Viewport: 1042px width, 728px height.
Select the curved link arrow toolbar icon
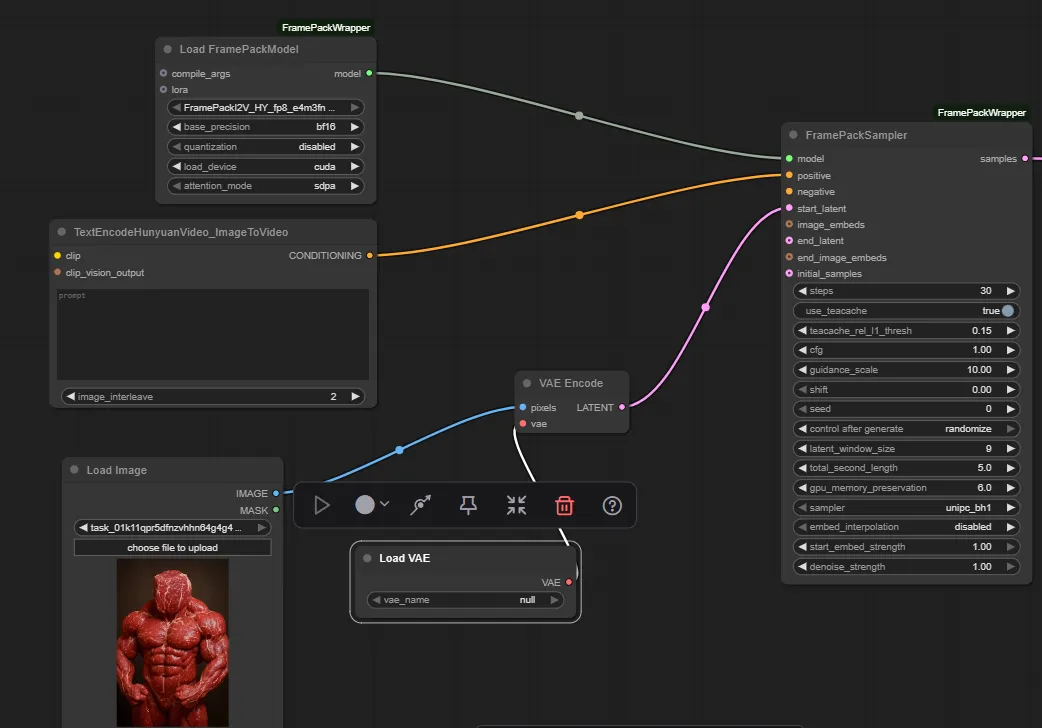[419, 505]
